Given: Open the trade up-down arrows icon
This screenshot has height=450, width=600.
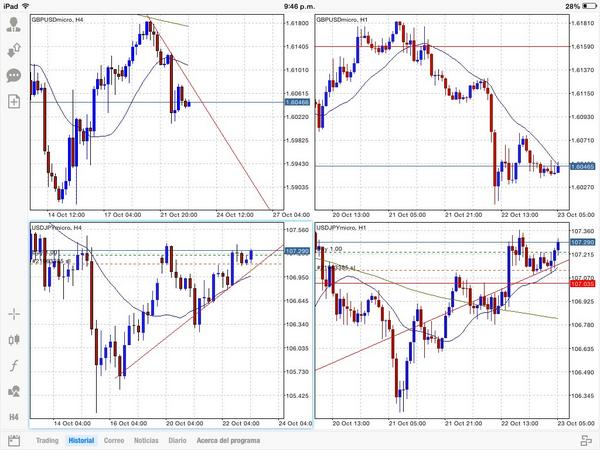Looking at the screenshot, I should pos(14,50).
